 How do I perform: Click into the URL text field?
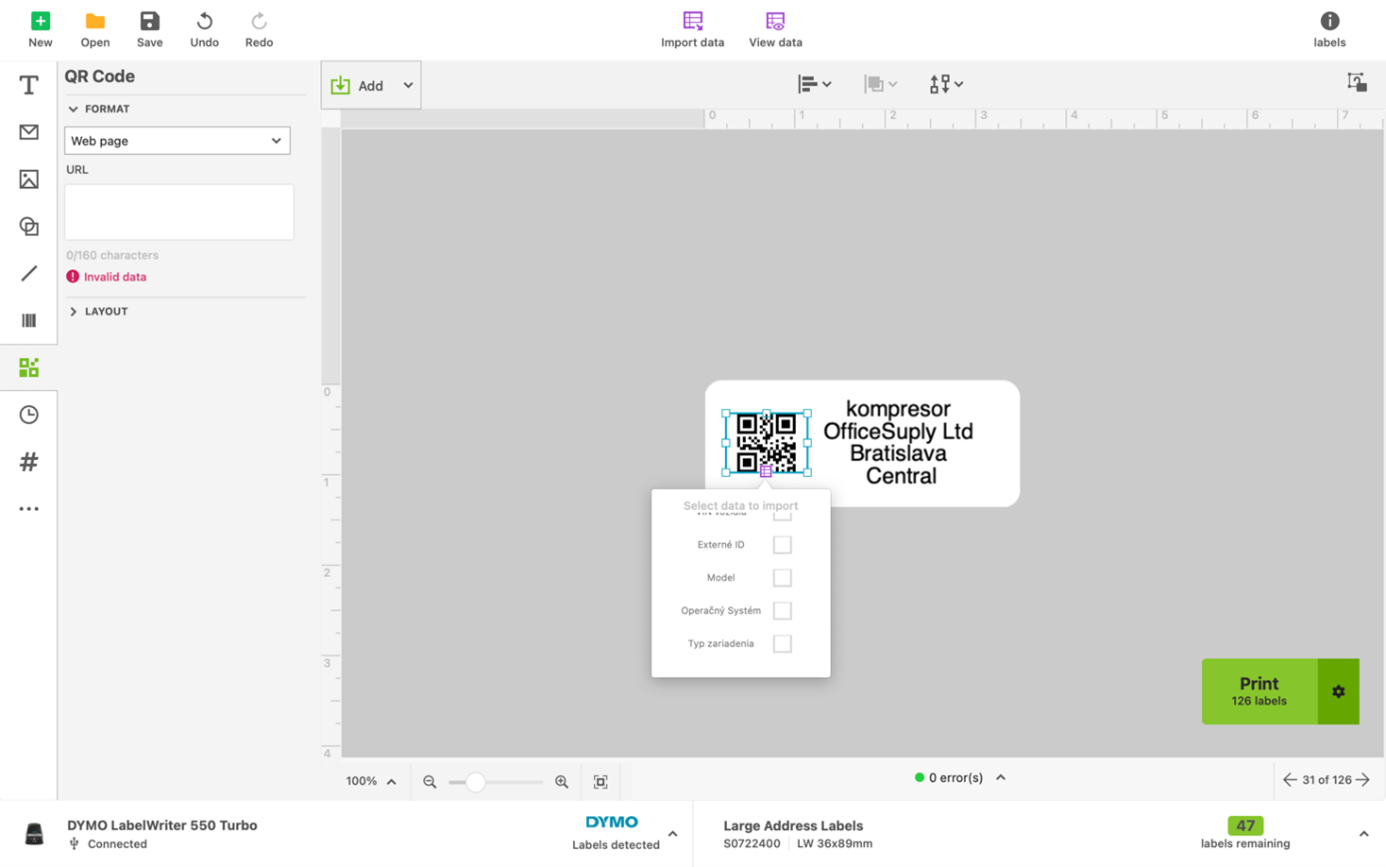[x=179, y=212]
